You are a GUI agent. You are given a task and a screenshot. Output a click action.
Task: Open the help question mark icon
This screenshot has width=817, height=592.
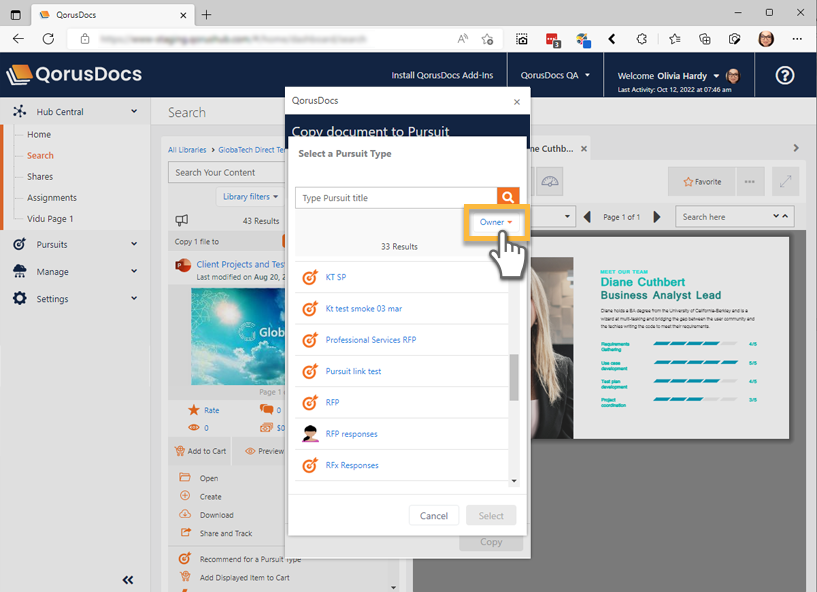click(785, 76)
